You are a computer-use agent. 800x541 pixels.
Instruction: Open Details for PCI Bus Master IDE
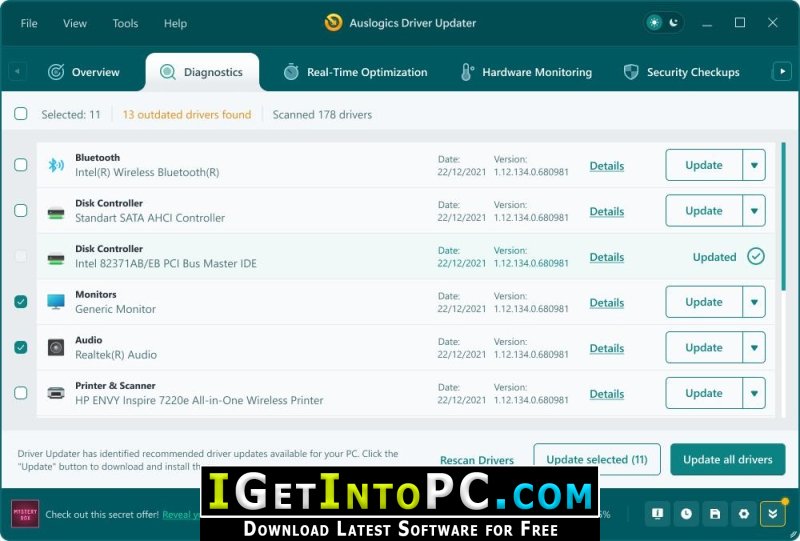point(607,257)
